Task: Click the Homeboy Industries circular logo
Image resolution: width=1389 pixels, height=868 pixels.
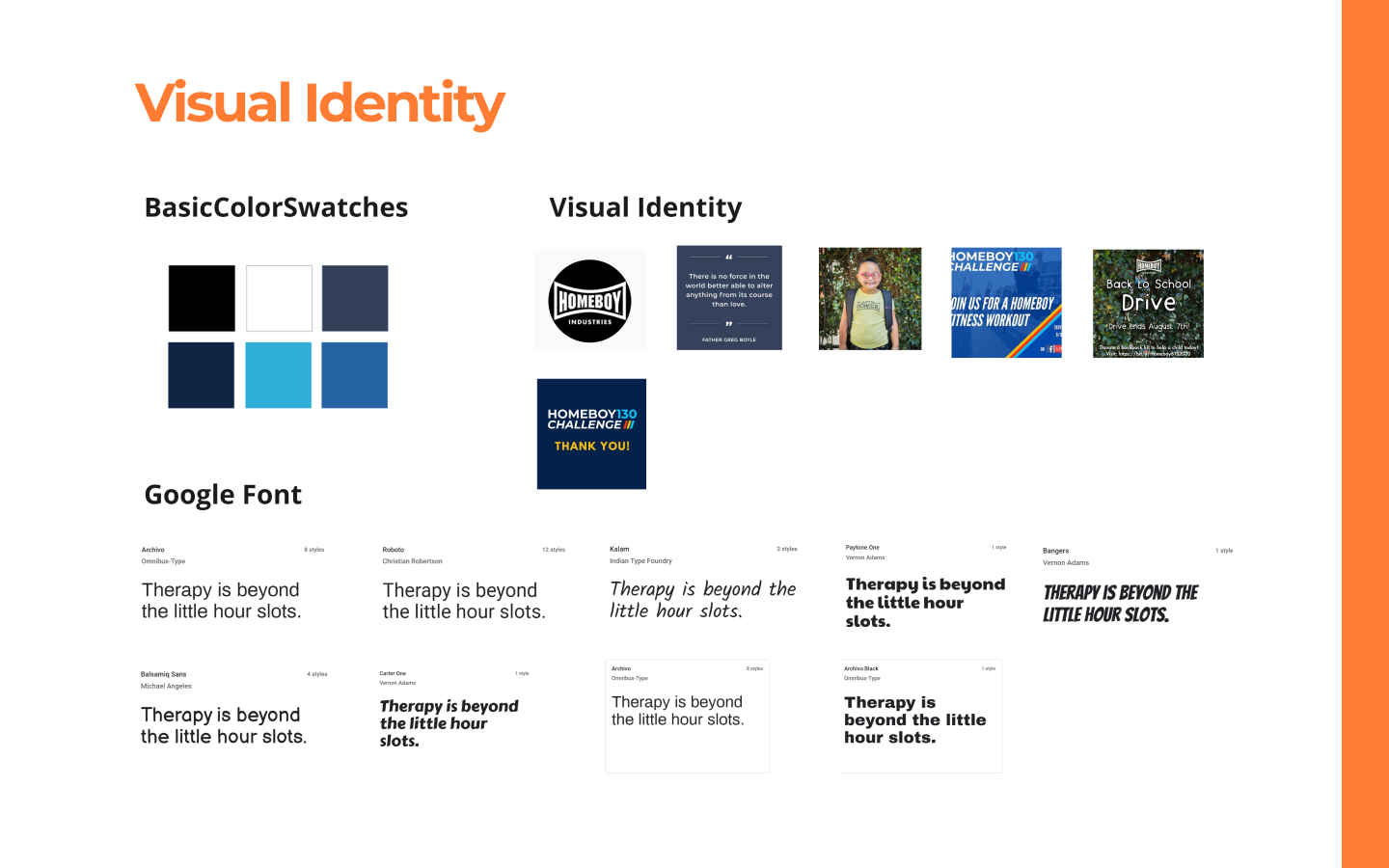Action: point(590,301)
